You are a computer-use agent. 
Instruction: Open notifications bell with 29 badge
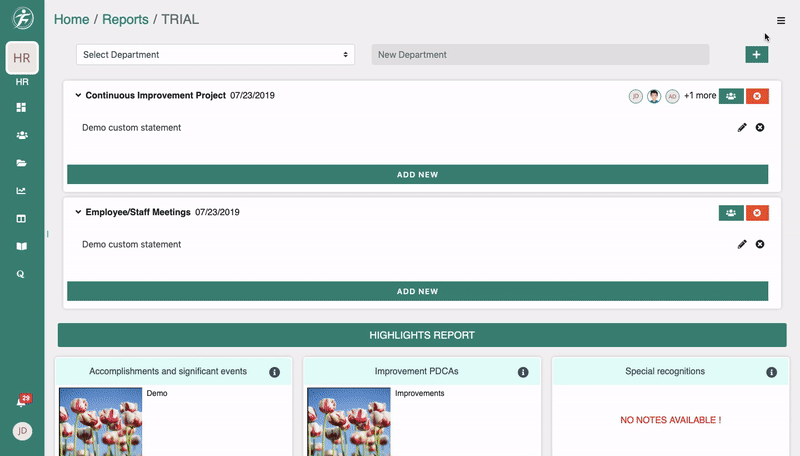21,401
